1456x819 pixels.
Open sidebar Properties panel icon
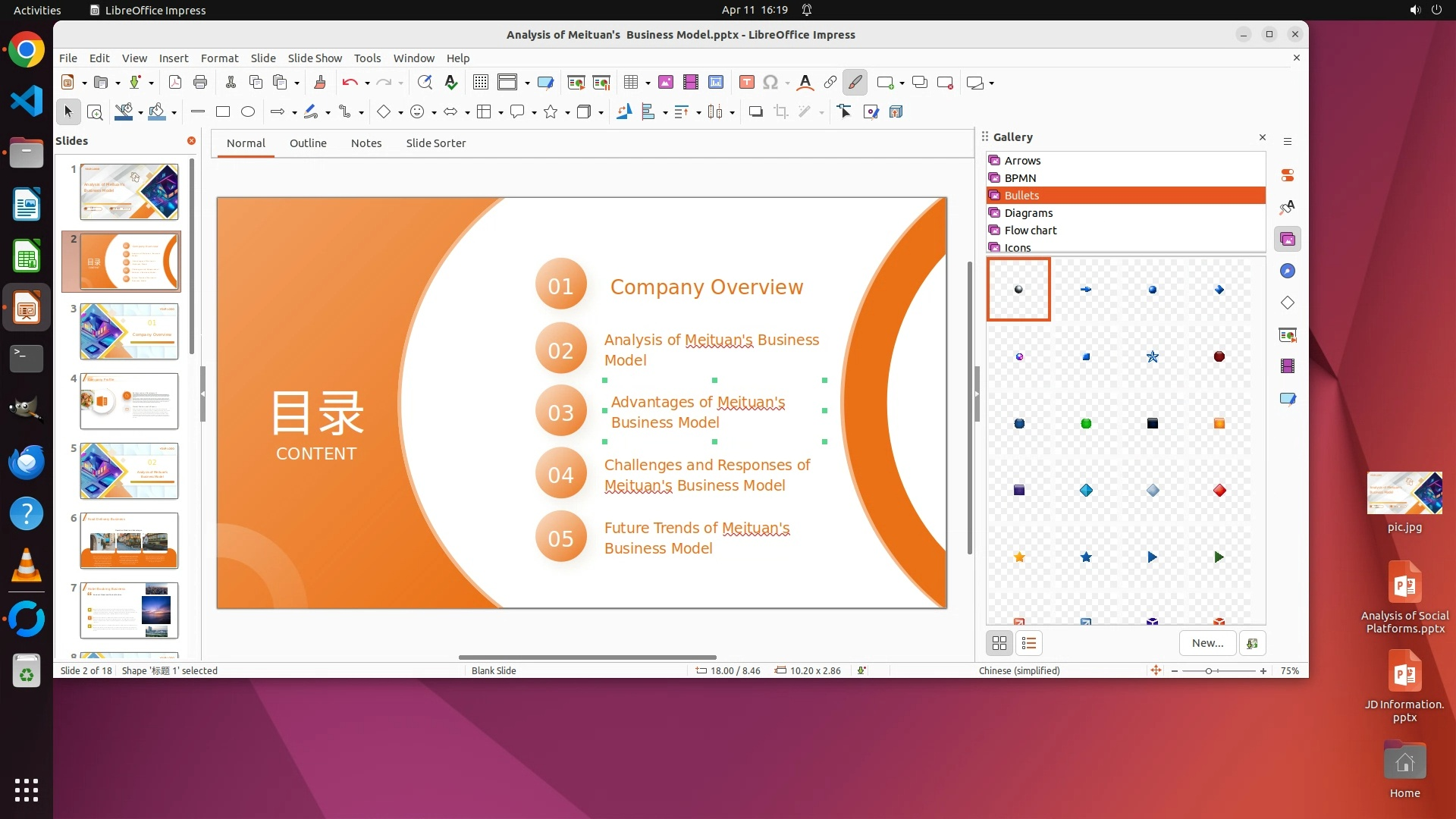[x=1288, y=176]
